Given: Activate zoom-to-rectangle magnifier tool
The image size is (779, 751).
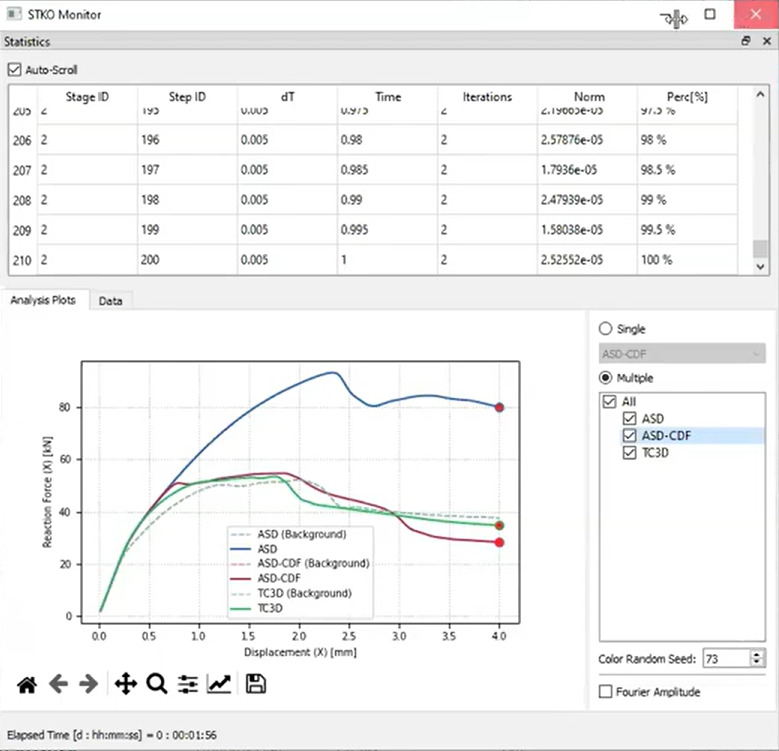Looking at the screenshot, I should click(156, 684).
